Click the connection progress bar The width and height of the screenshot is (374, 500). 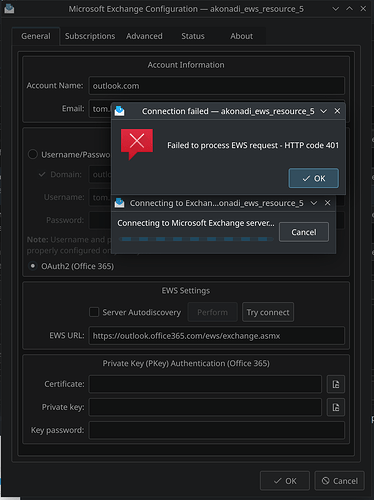point(196,239)
